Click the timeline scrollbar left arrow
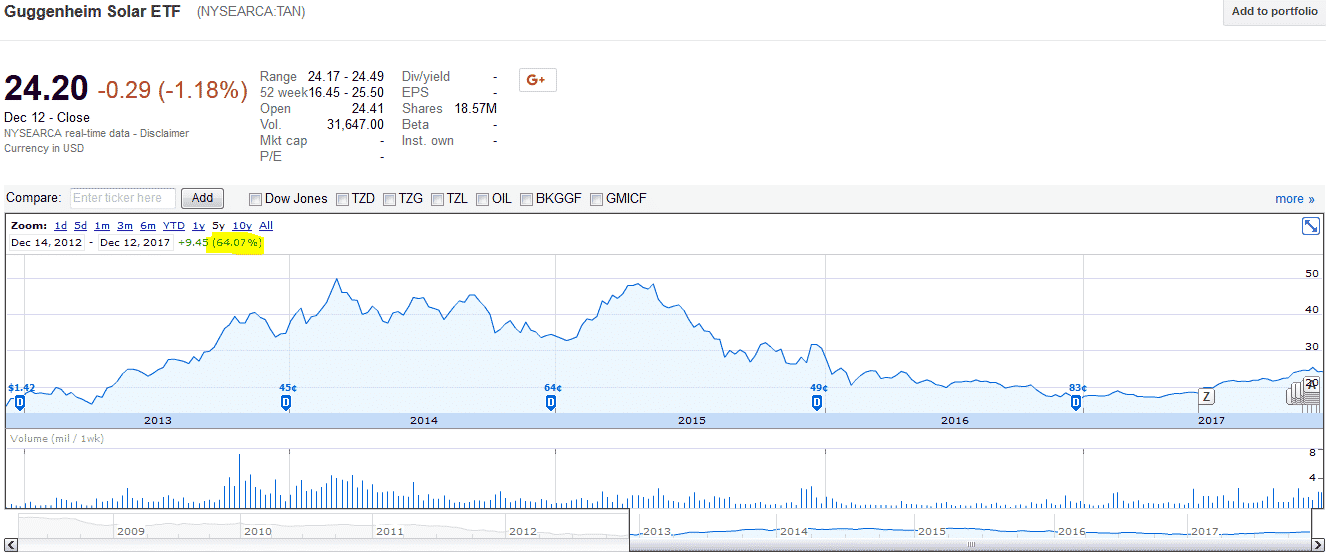This screenshot has width=1326, height=554. point(12,545)
